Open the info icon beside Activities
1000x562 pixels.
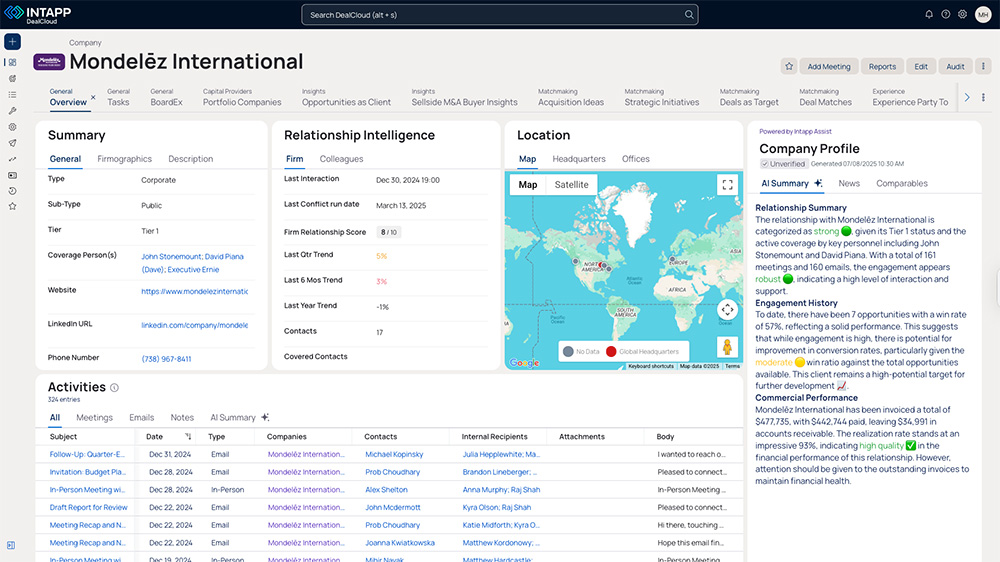[x=114, y=388]
